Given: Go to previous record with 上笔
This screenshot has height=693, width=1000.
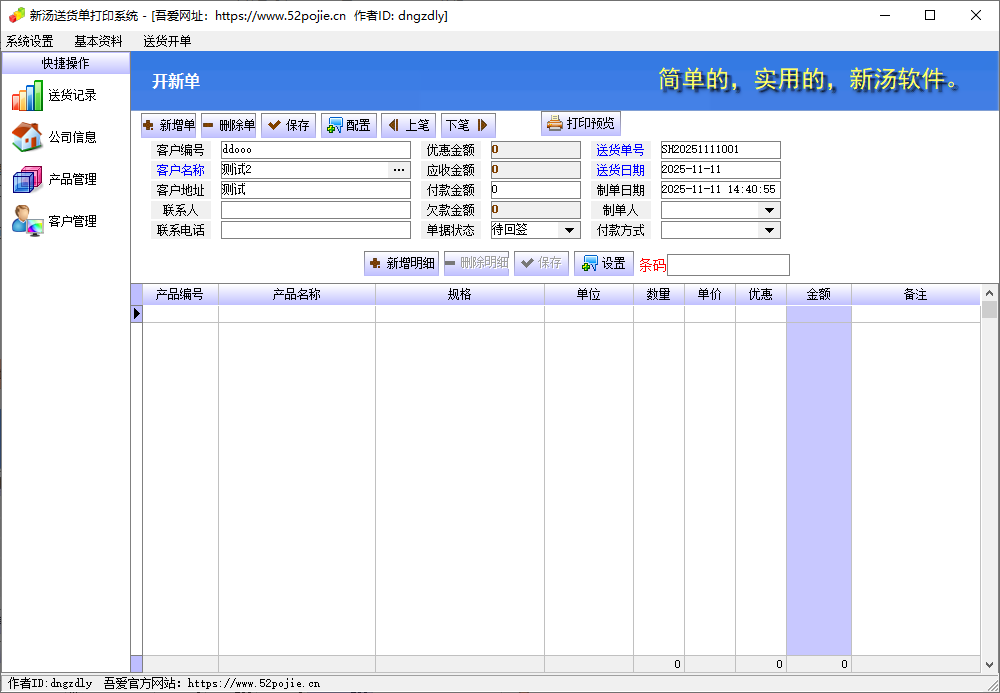Looking at the screenshot, I should (409, 125).
